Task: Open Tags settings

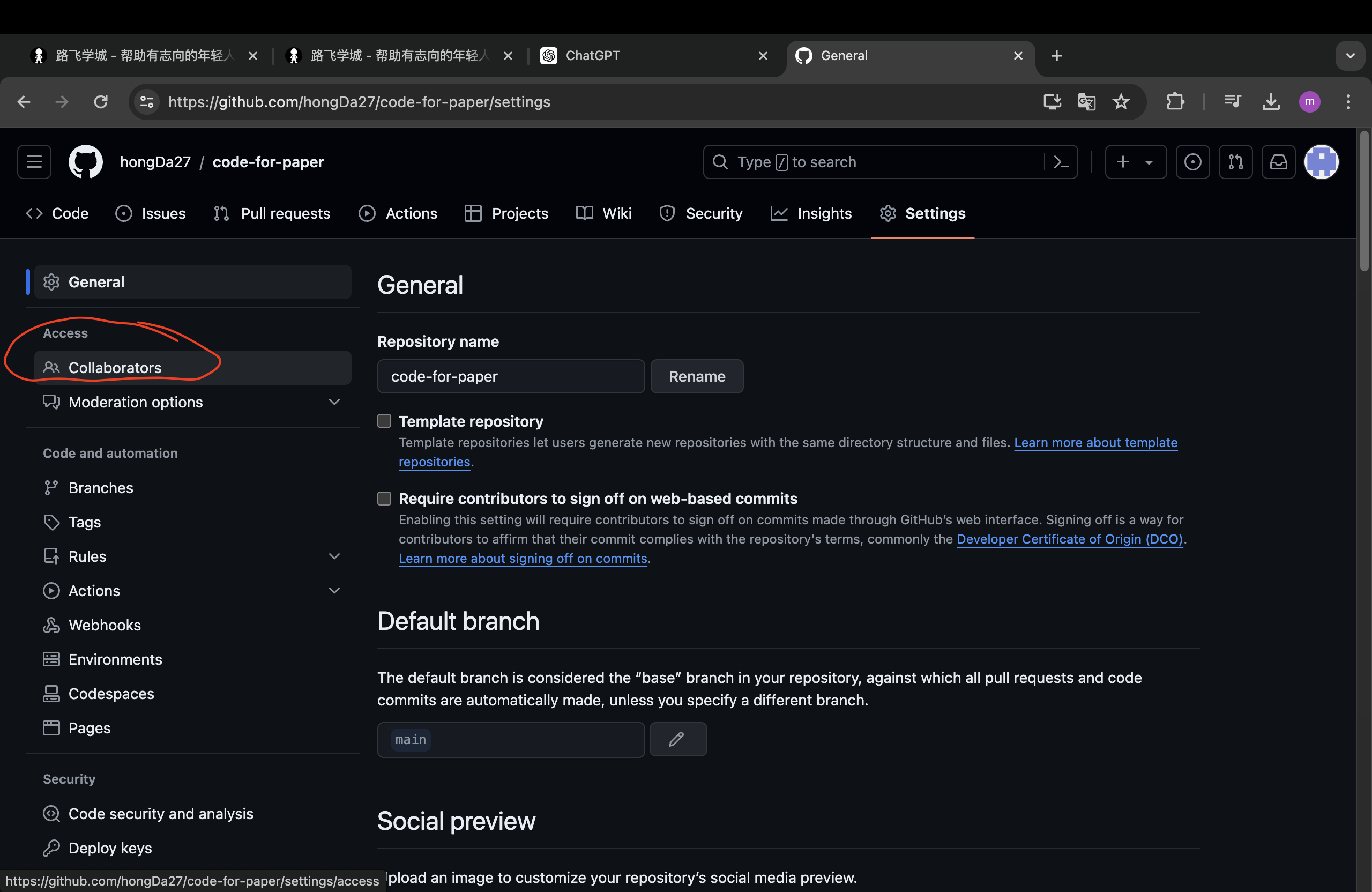Action: click(x=192, y=522)
